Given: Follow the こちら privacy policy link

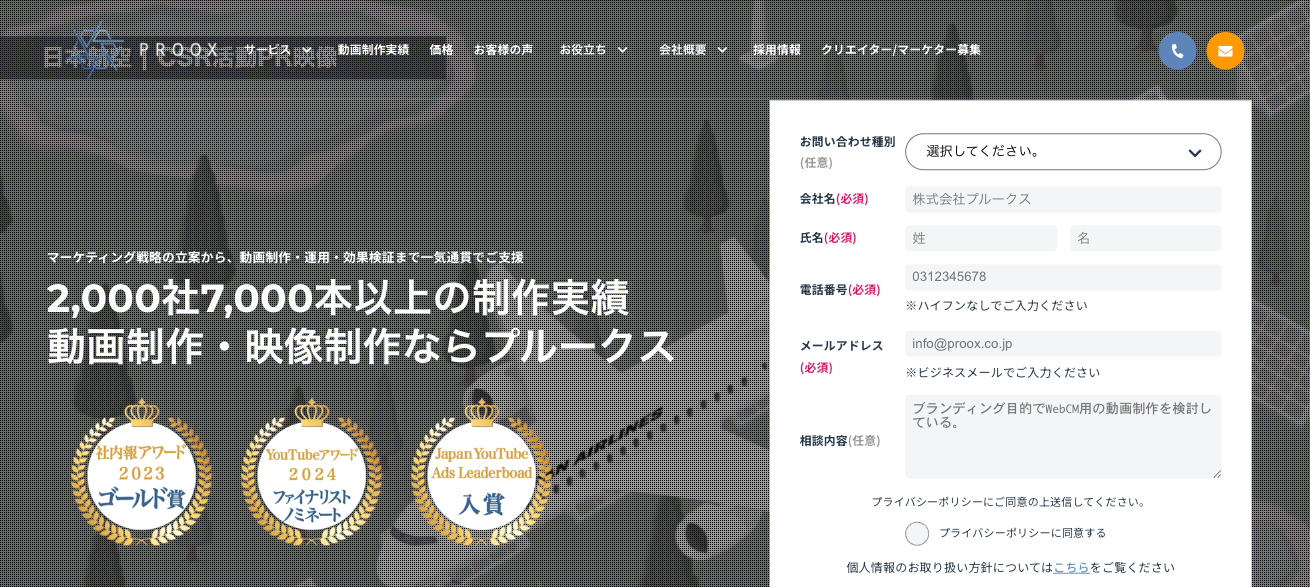Looking at the screenshot, I should pyautogui.click(x=1071, y=567).
